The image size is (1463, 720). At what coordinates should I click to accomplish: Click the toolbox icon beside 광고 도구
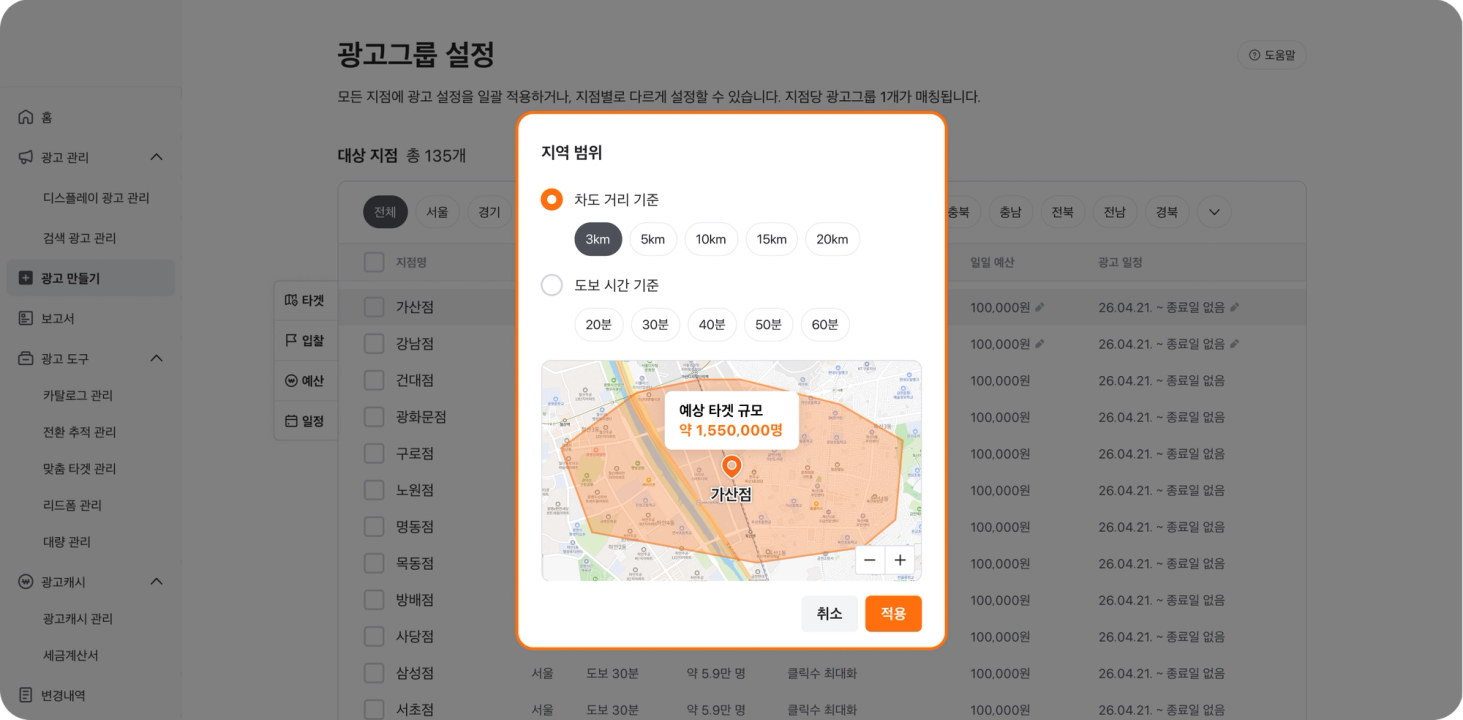click(x=26, y=358)
